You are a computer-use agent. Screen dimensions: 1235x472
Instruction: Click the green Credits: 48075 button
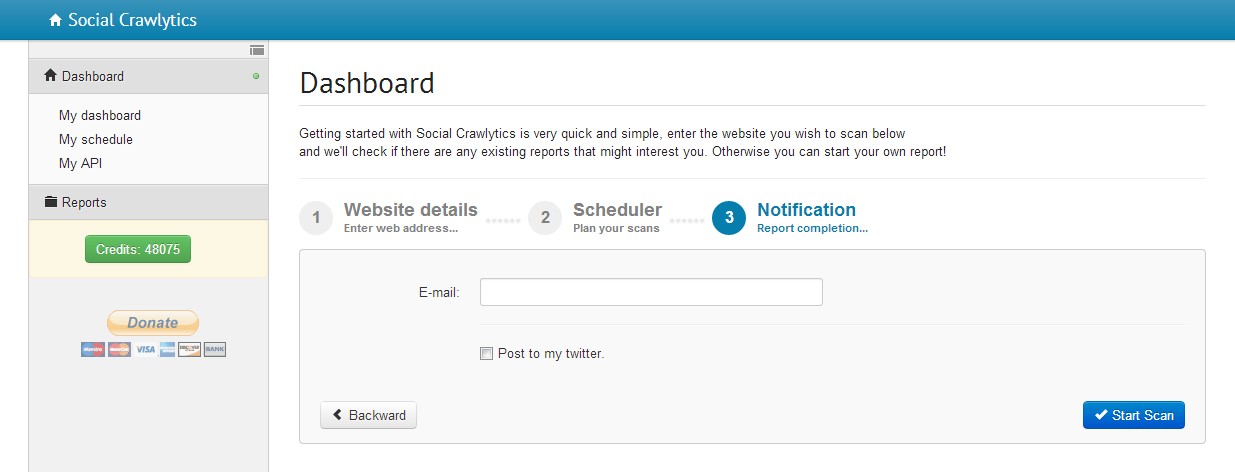click(x=138, y=249)
